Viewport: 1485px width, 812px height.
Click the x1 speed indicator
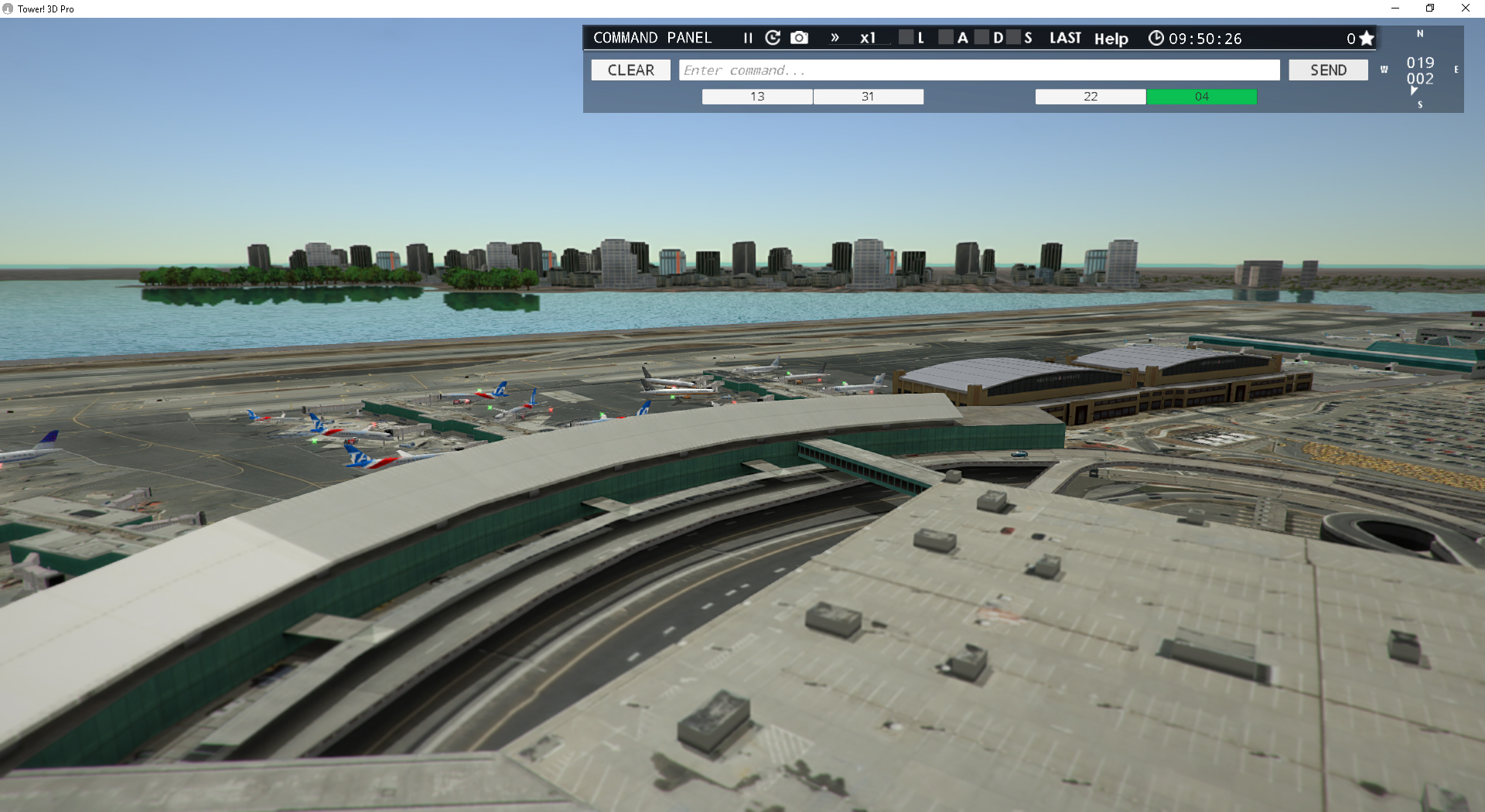[x=868, y=37]
